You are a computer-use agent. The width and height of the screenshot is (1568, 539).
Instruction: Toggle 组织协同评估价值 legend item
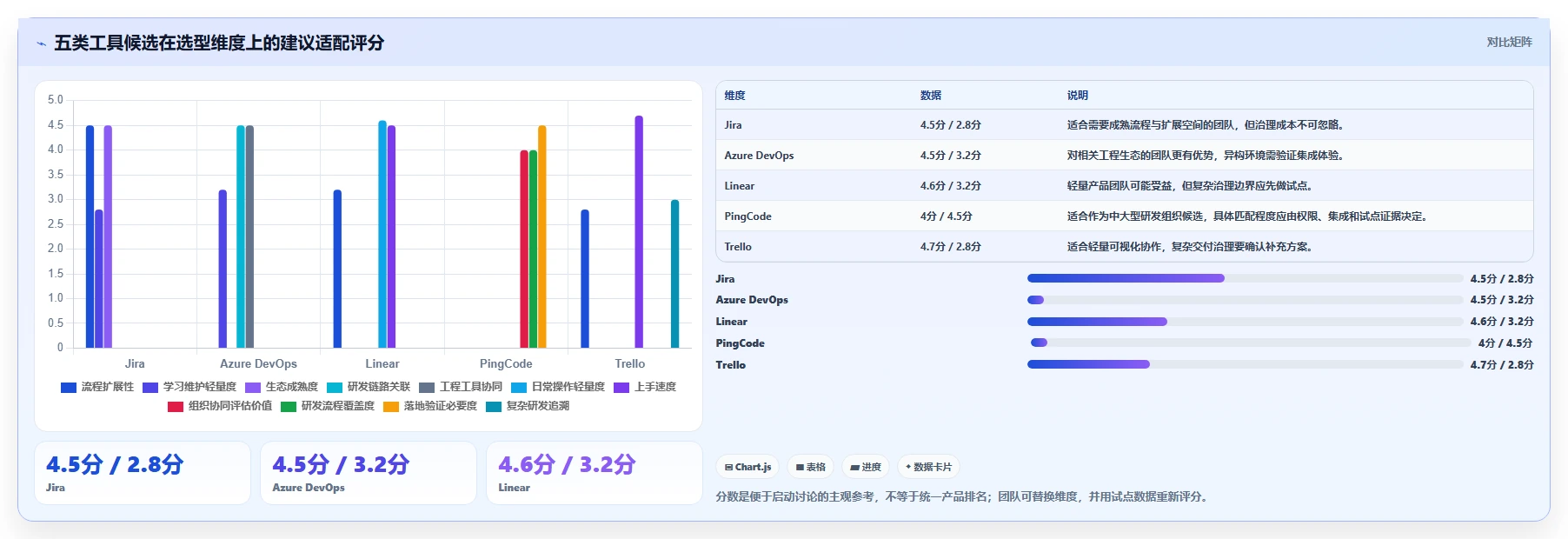click(220, 406)
